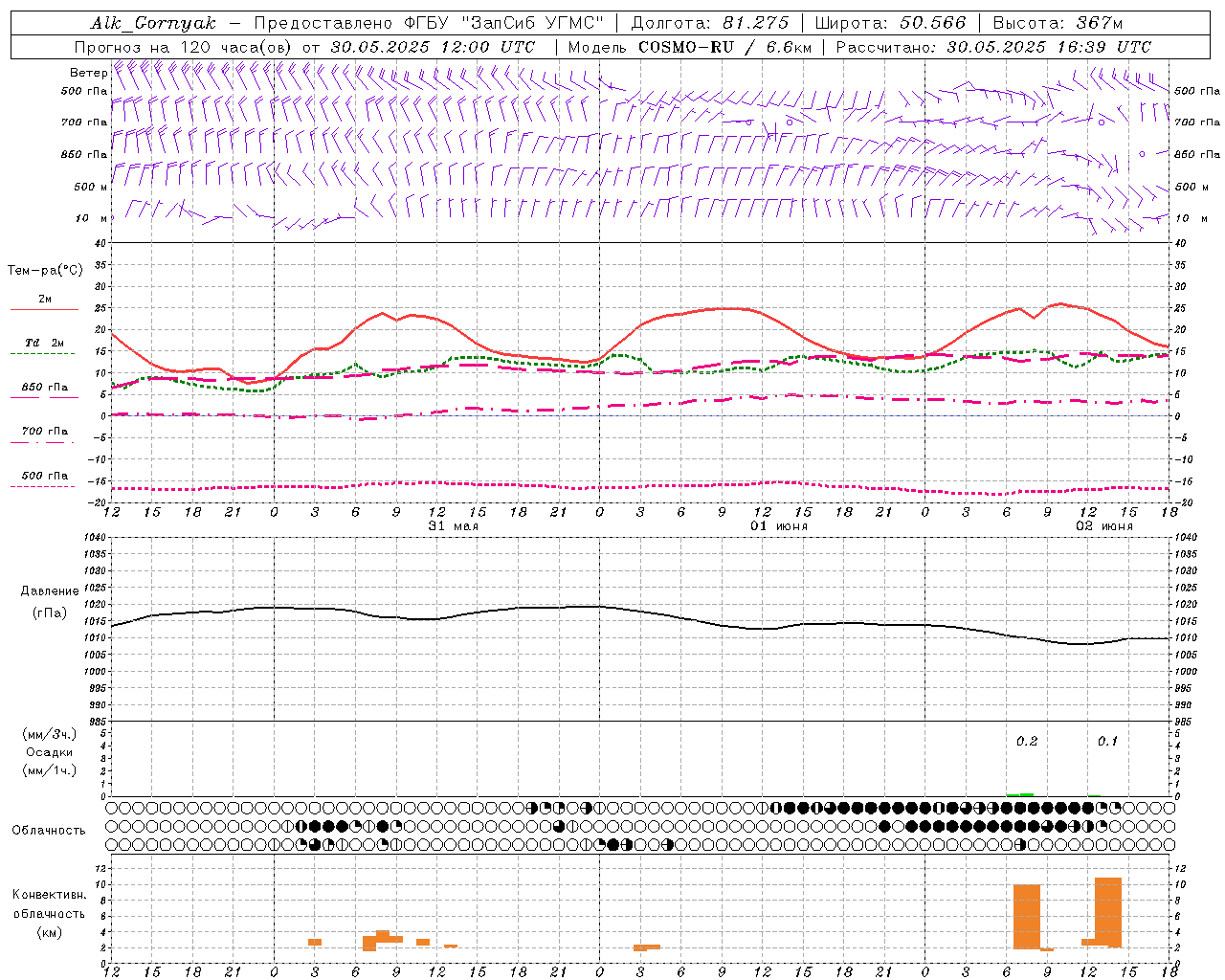Click the Конвективн. label
Viewport: 1225px width, 980px height.
point(50,895)
